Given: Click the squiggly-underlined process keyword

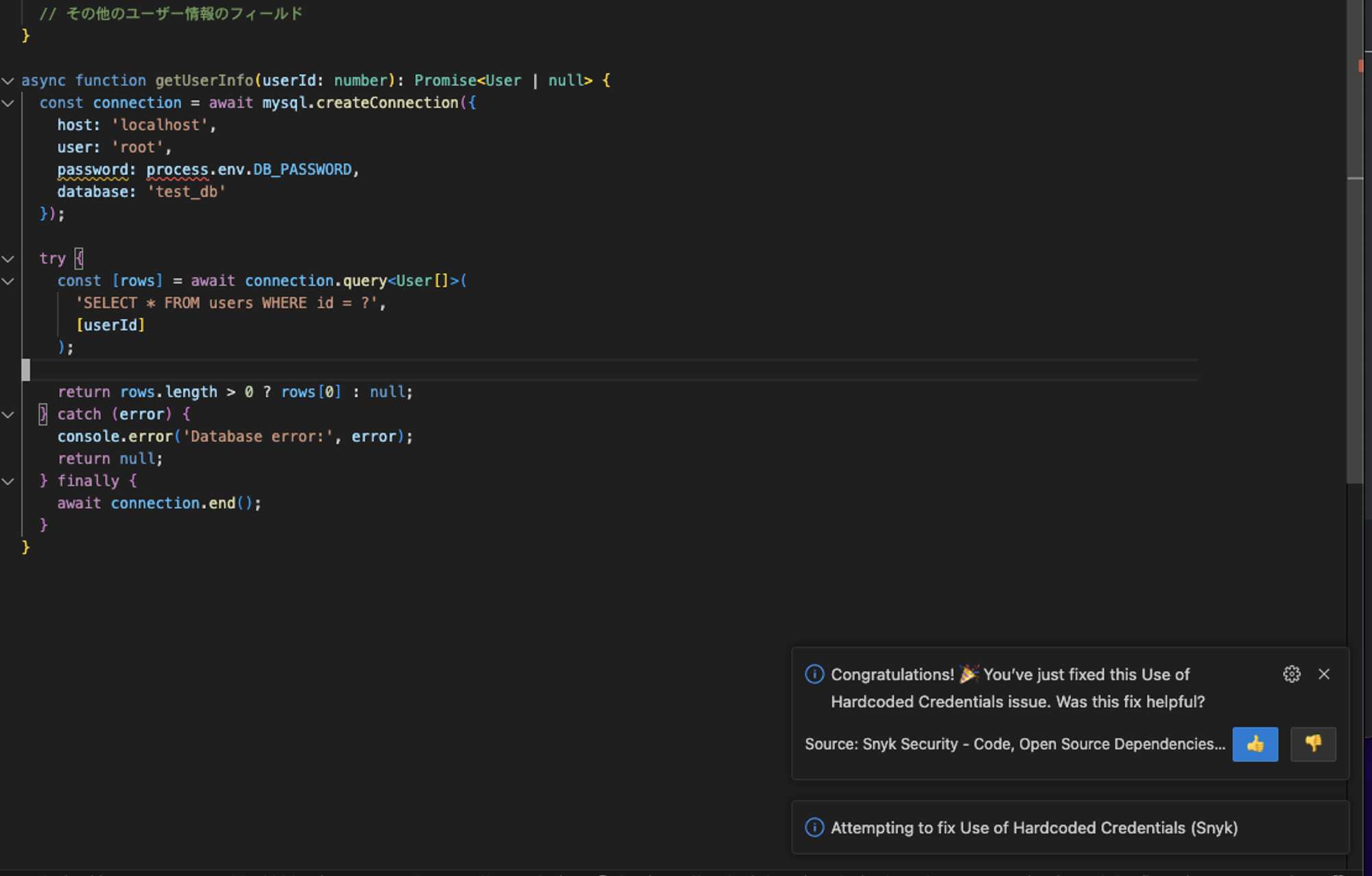Looking at the screenshot, I should click(x=177, y=169).
